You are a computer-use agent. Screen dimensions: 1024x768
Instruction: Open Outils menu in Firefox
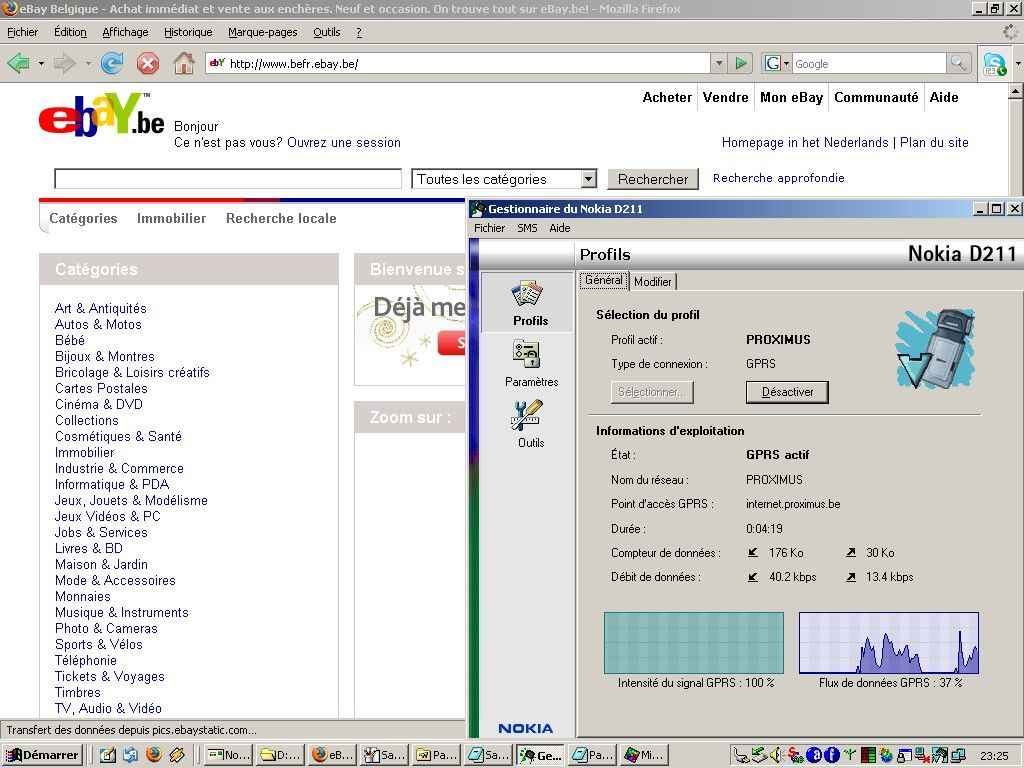coord(327,32)
